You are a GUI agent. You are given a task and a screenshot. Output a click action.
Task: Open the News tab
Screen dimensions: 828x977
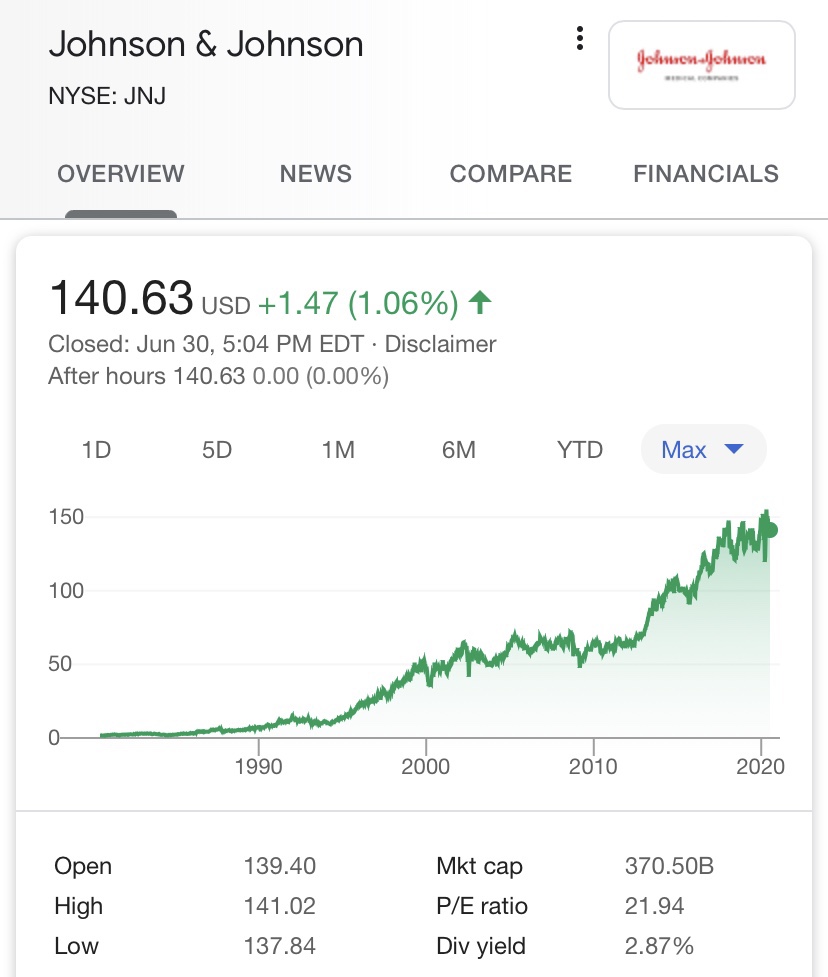click(316, 174)
